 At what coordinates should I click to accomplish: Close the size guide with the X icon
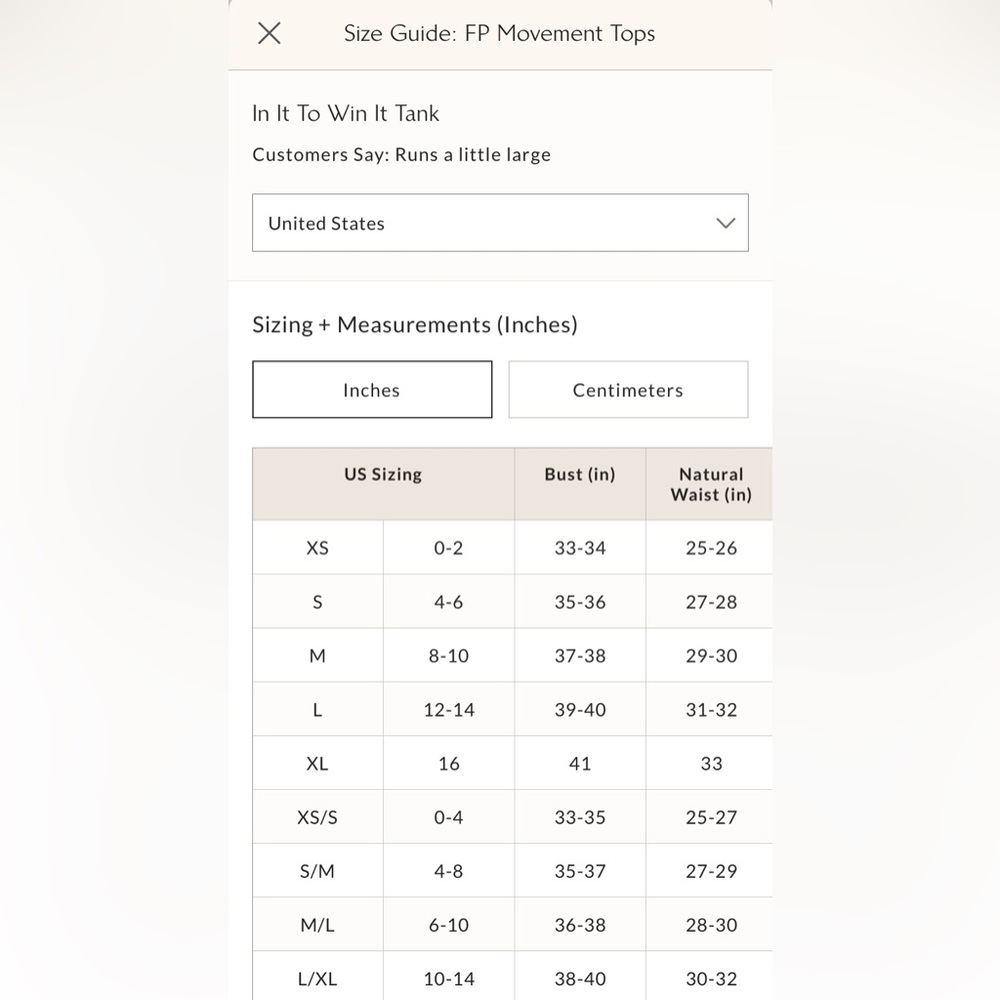coord(269,33)
